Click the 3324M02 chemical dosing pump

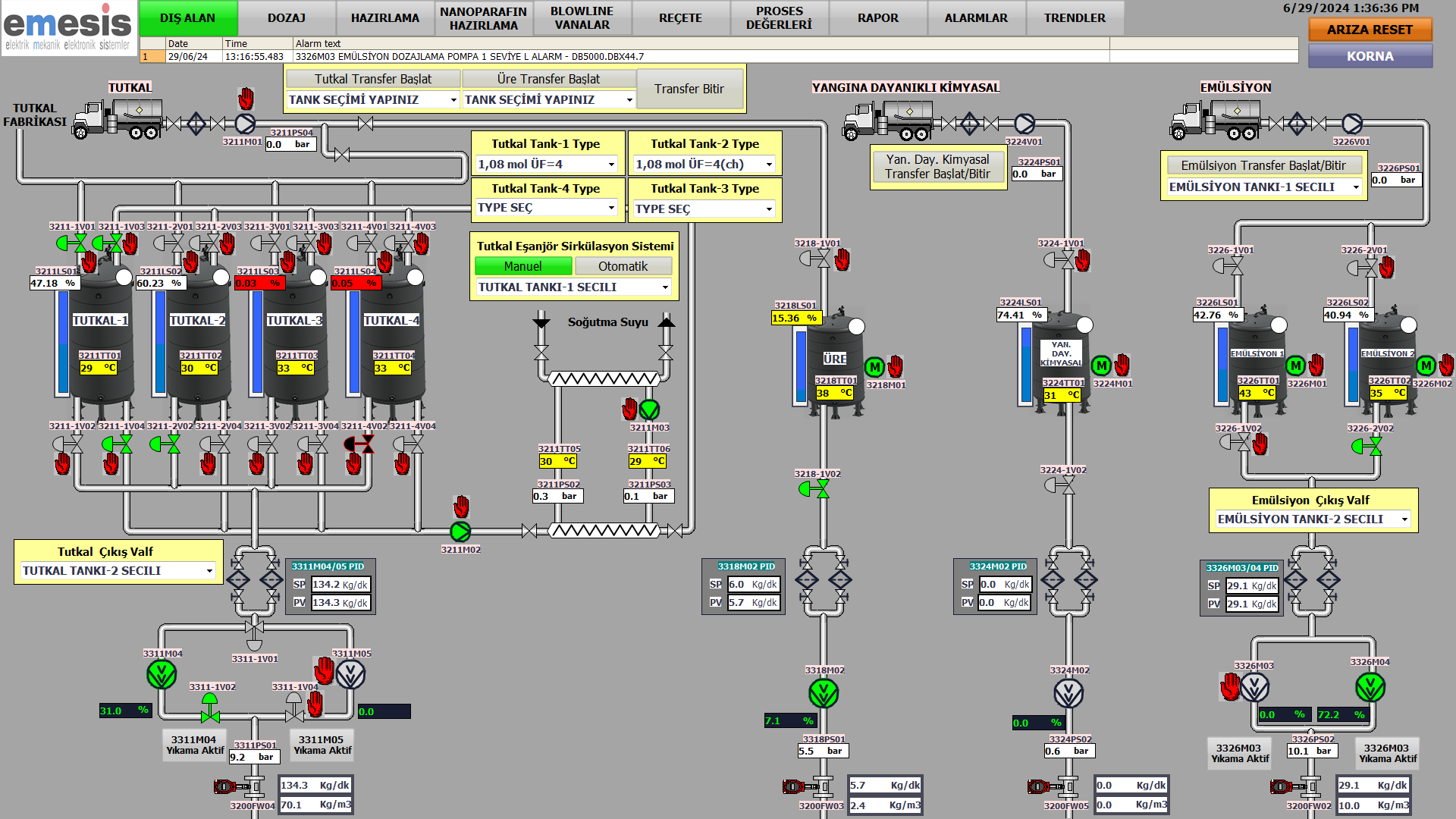click(x=1068, y=693)
